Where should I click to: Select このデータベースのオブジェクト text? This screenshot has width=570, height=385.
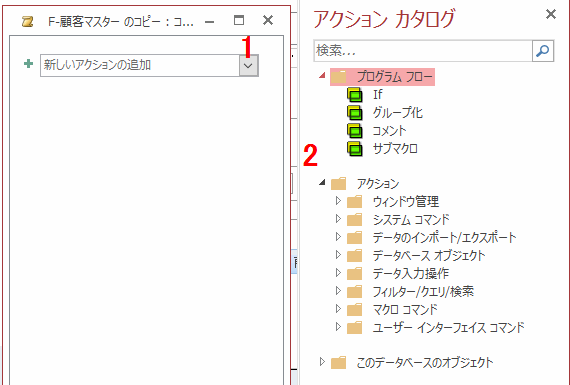pos(425,362)
